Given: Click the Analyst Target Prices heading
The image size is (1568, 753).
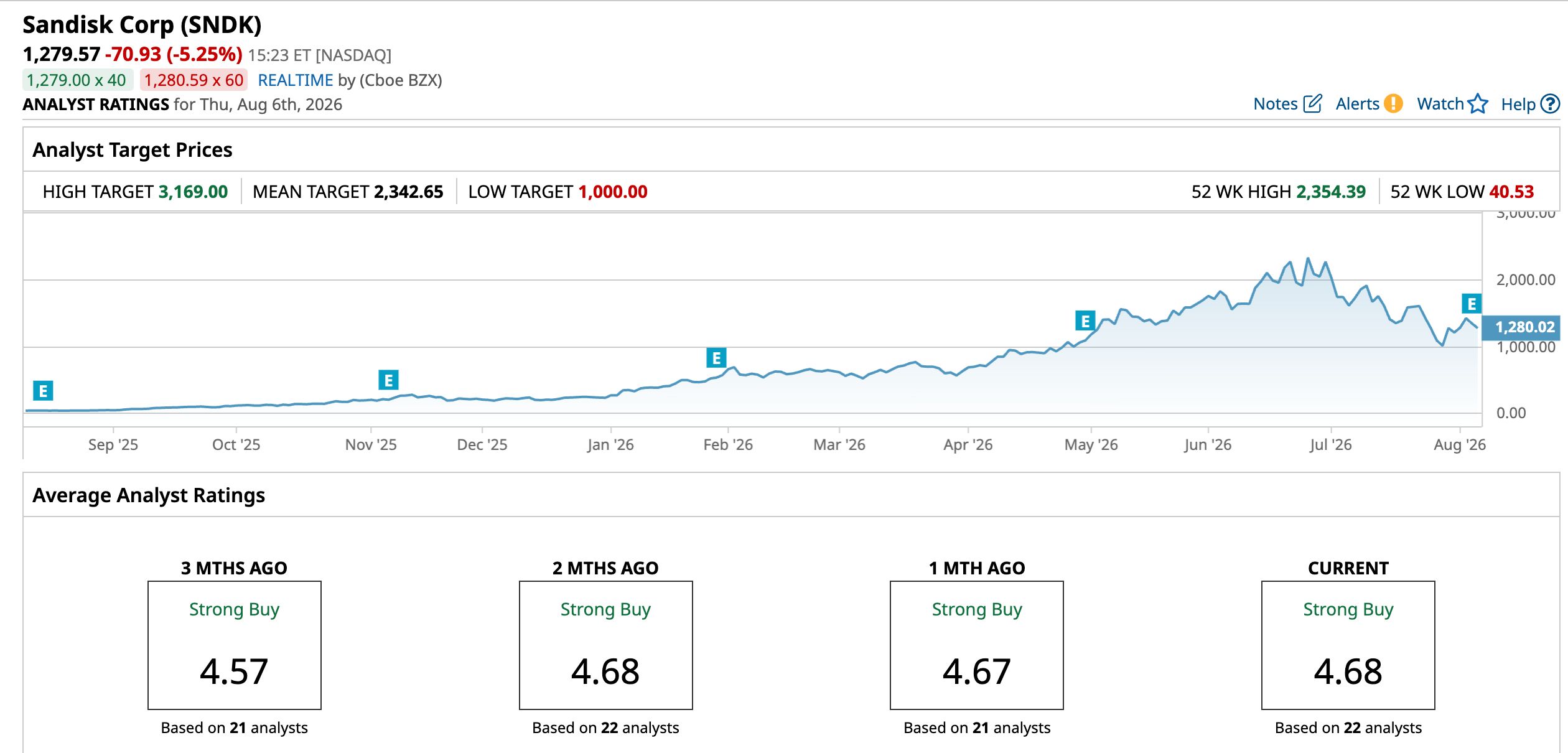Looking at the screenshot, I should pos(133,150).
